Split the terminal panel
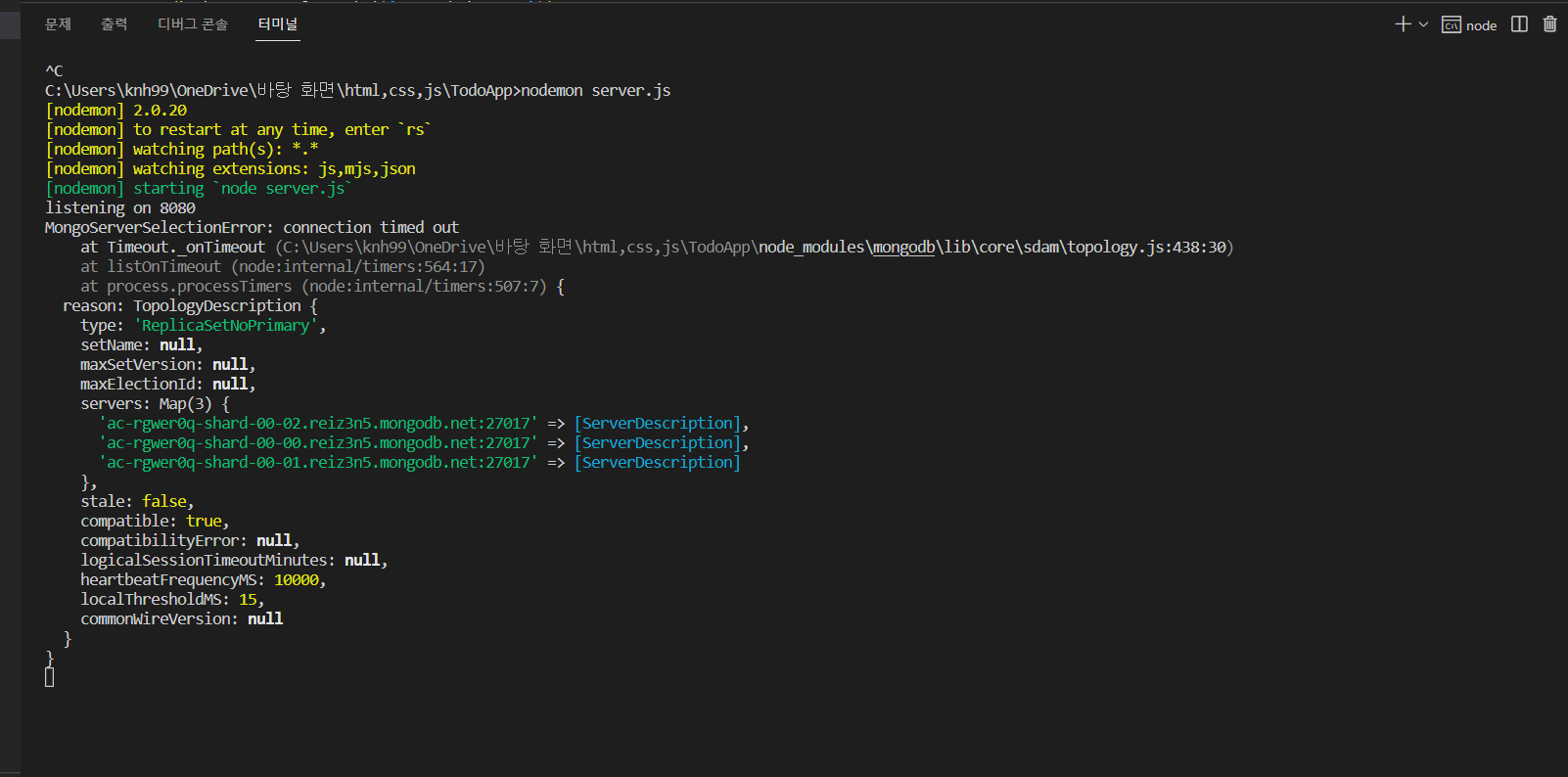Viewport: 1568px width, 777px height. tap(1519, 24)
